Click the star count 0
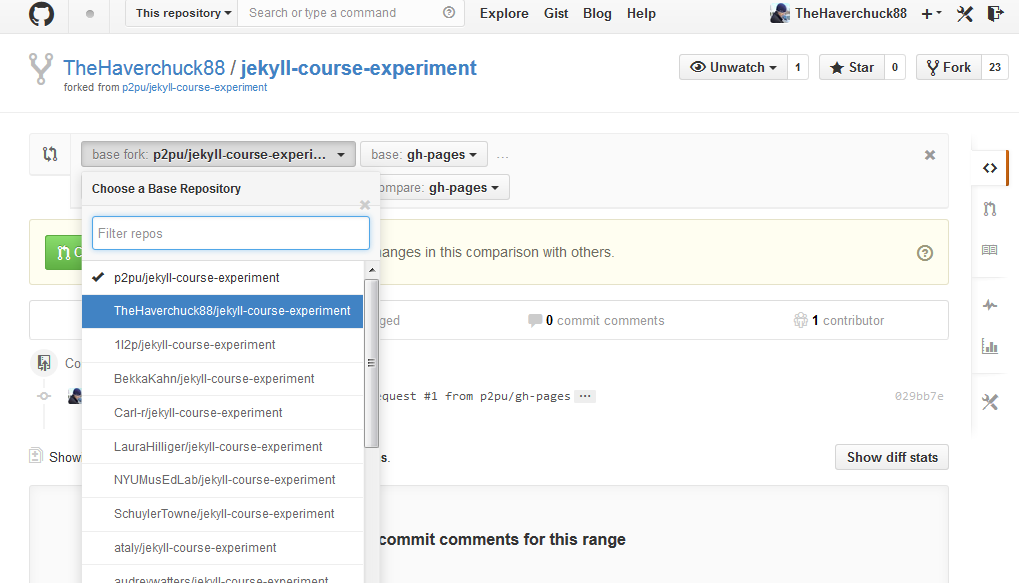This screenshot has width=1019, height=583. (895, 67)
